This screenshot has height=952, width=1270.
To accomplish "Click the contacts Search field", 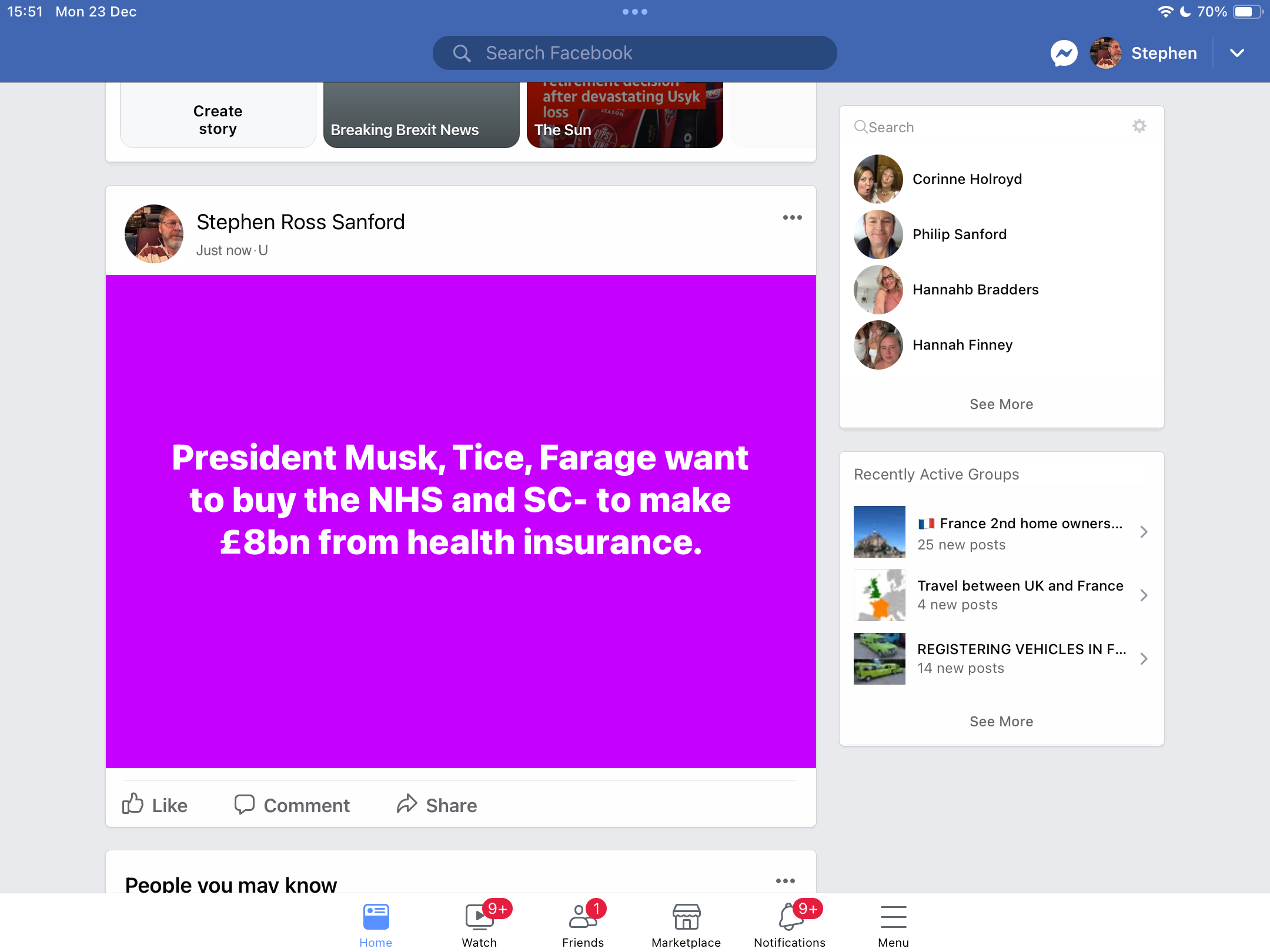I will (988, 128).
